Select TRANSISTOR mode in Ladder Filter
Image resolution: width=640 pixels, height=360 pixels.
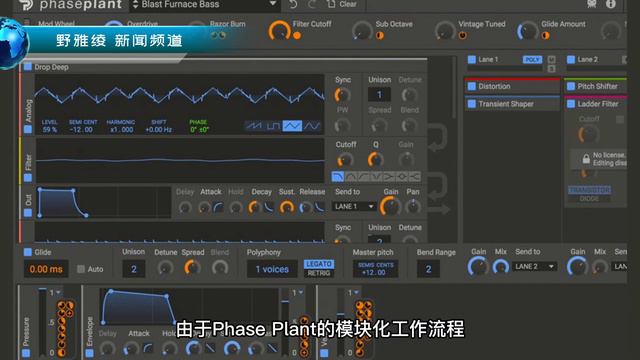pyautogui.click(x=589, y=190)
